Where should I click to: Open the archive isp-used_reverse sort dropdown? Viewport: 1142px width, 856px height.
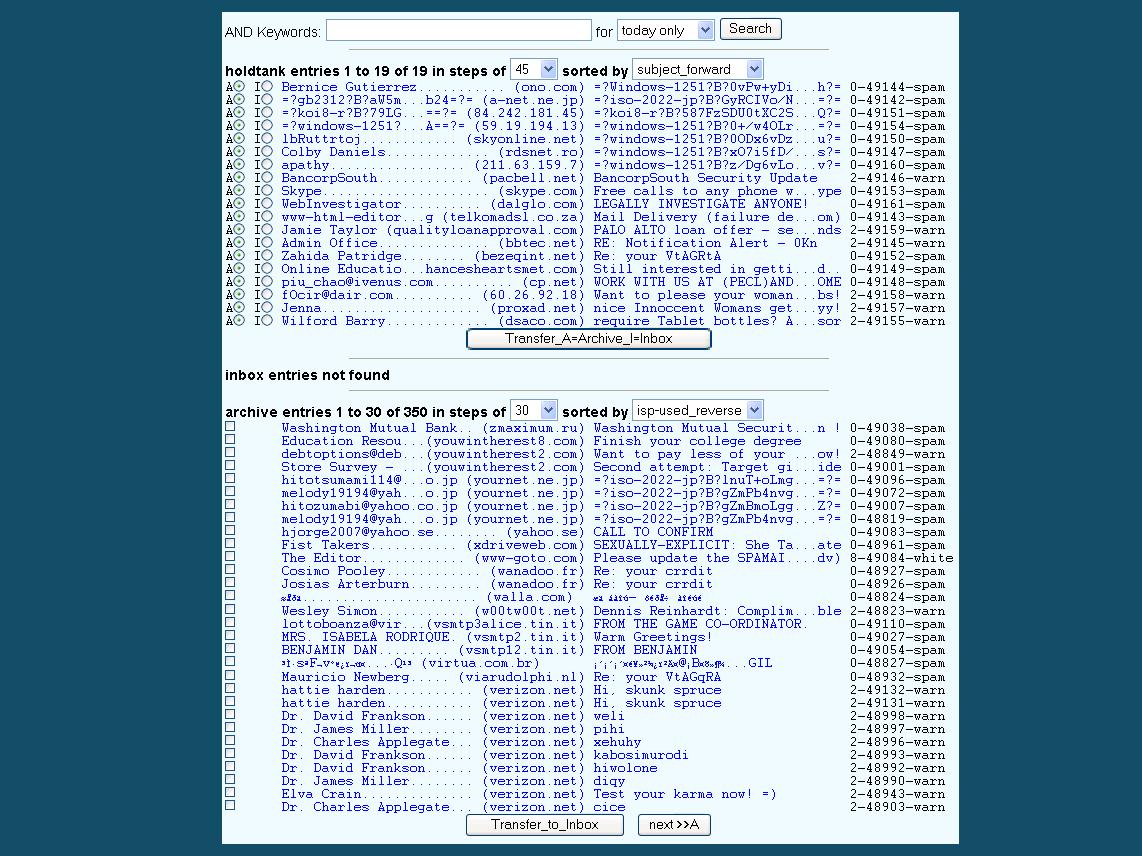pyautogui.click(x=697, y=410)
